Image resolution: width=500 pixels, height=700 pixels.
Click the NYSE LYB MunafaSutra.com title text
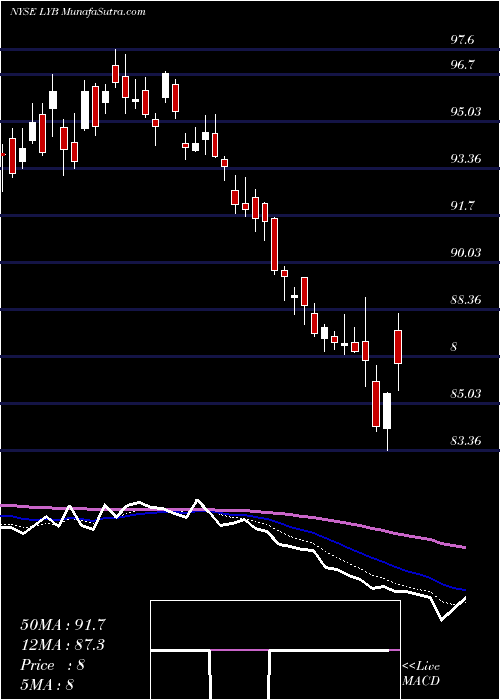tap(77, 12)
